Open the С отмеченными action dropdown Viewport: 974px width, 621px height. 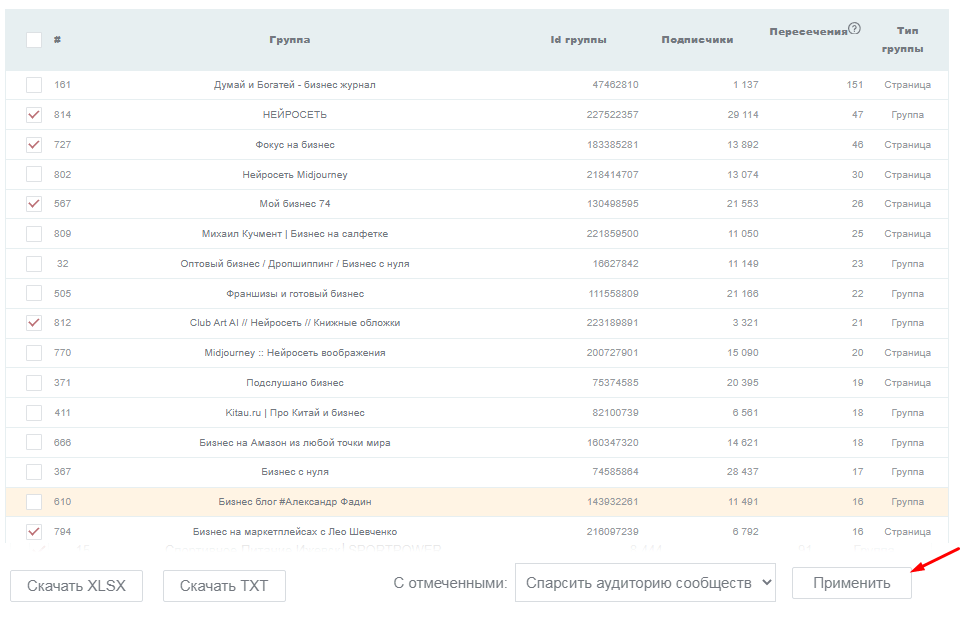(x=645, y=583)
